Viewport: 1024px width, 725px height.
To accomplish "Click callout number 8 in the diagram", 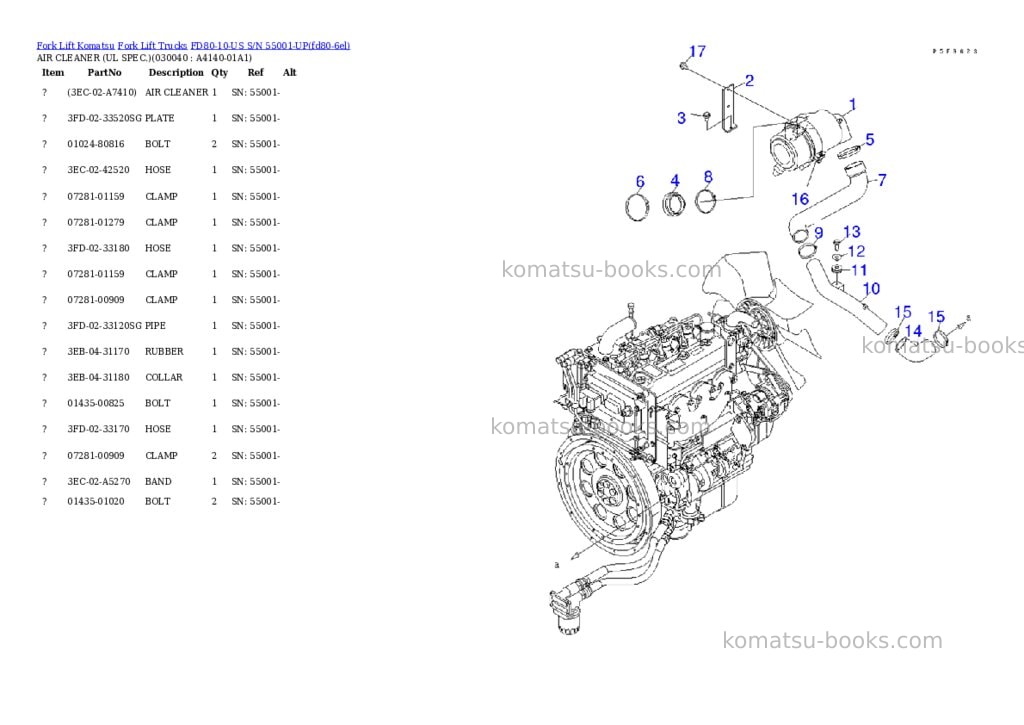I will 708,176.
